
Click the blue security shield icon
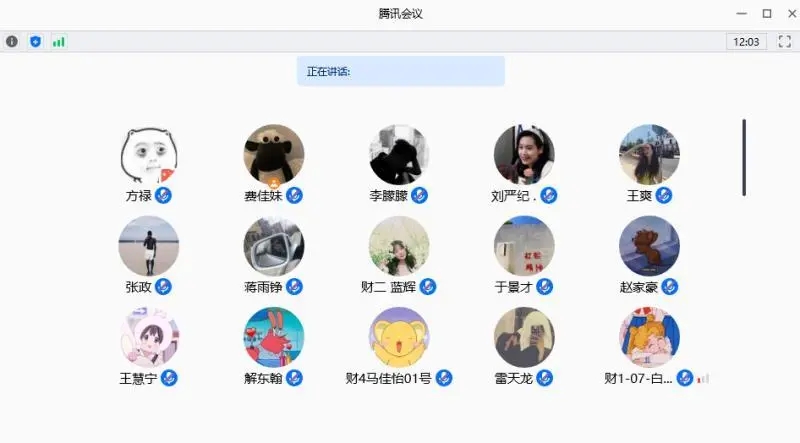(35, 41)
